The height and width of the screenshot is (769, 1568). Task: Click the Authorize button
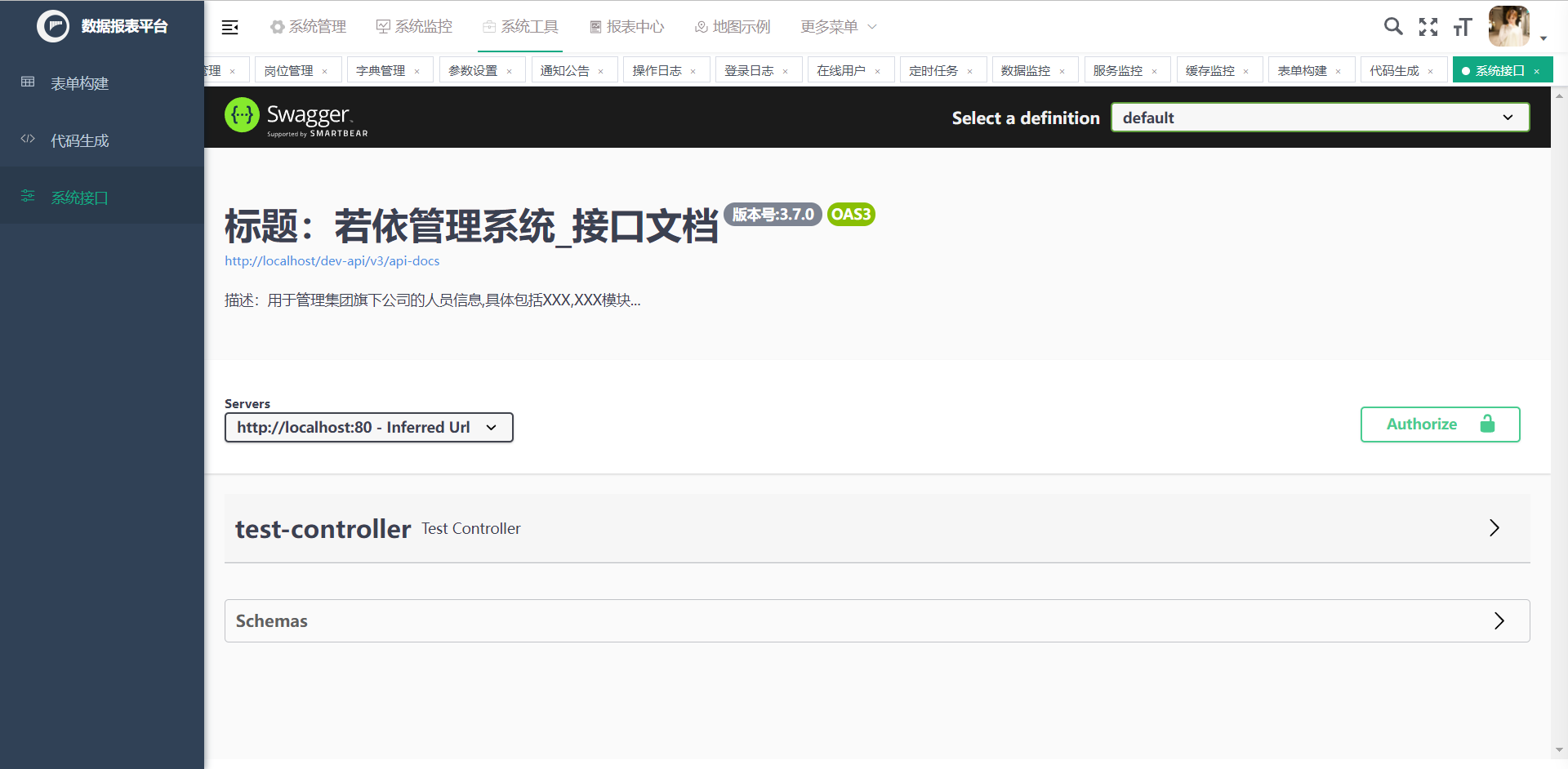pyautogui.click(x=1440, y=424)
